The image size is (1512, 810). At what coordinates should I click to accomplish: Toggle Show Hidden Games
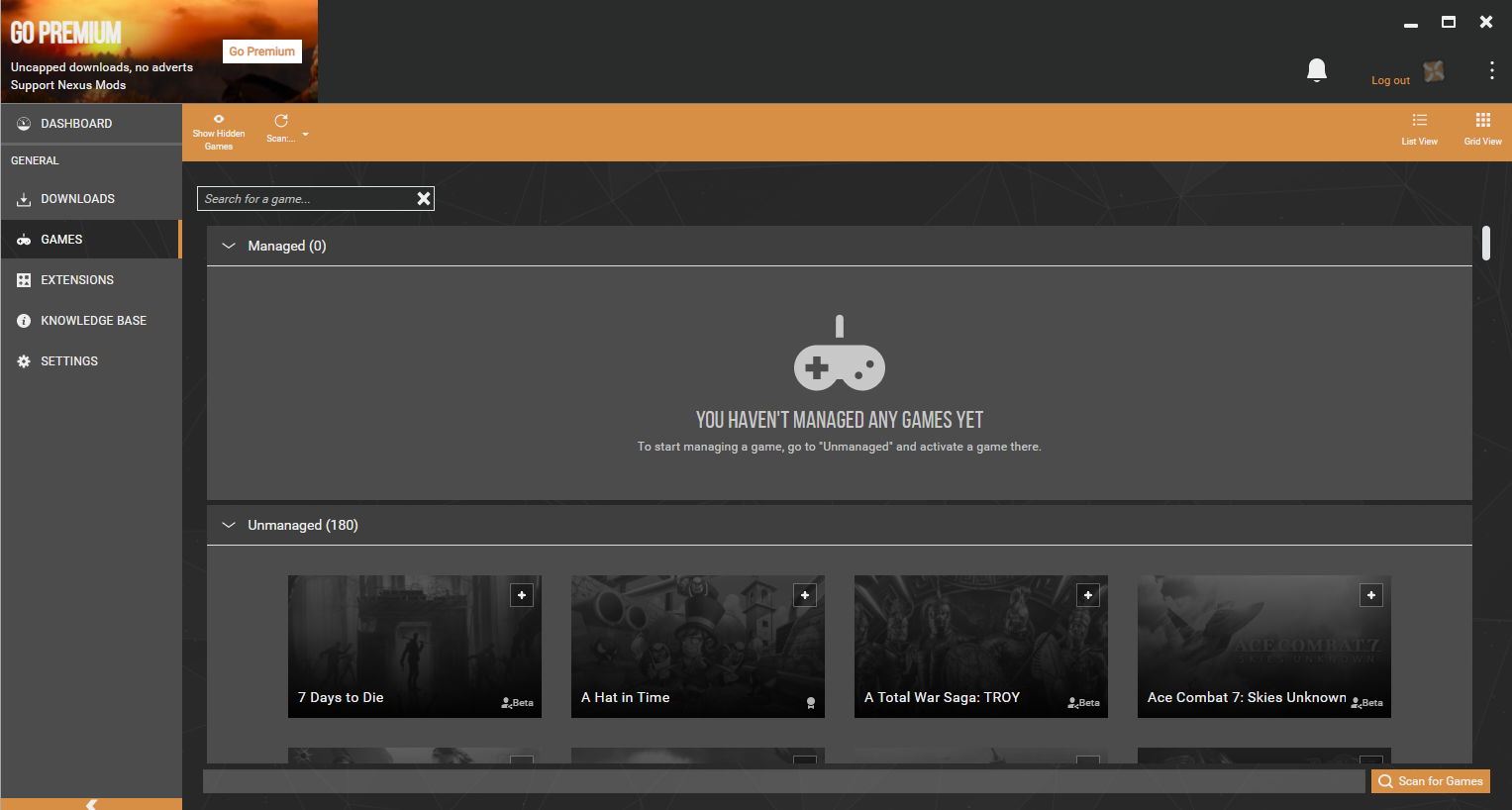click(x=219, y=132)
